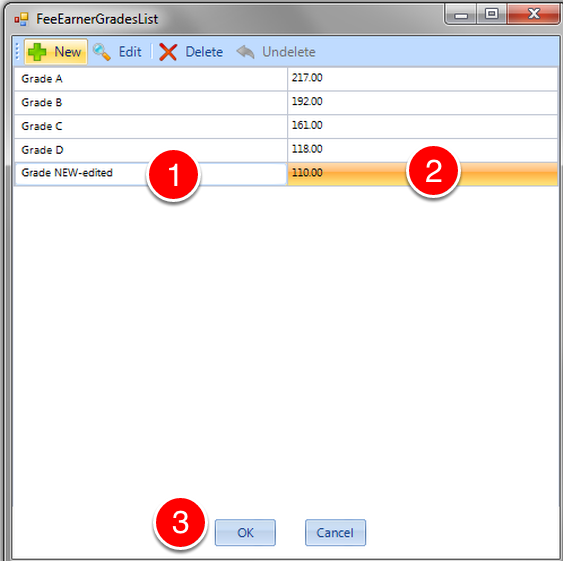Image resolution: width=563 pixels, height=561 pixels.
Task: Click the toolbar grip handle dots
Action: tap(17, 52)
